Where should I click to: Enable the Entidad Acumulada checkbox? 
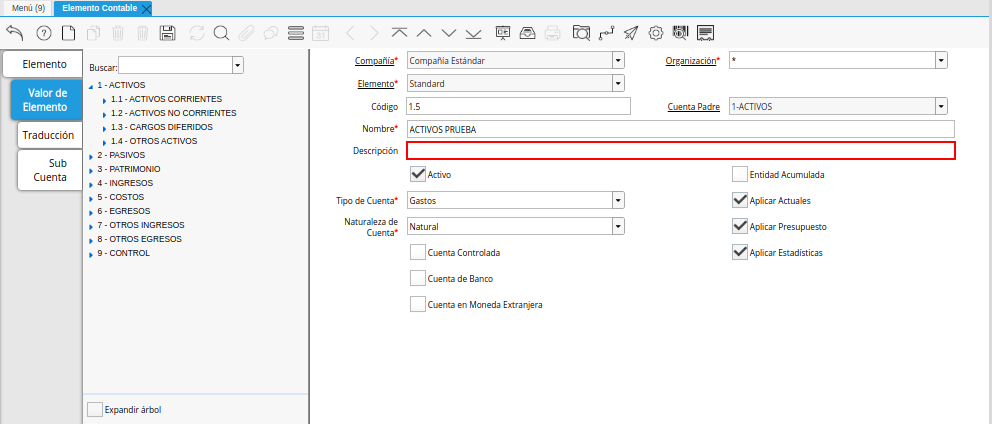(740, 174)
